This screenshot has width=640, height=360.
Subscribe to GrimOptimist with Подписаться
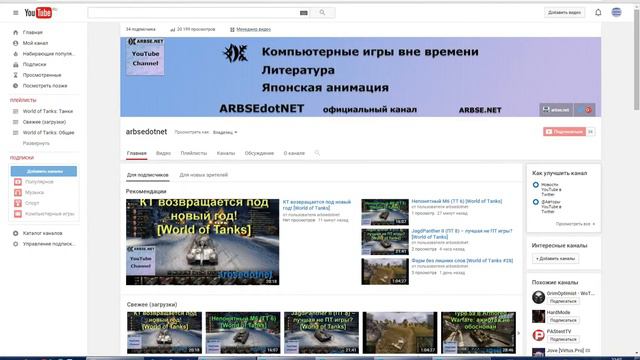(x=563, y=301)
